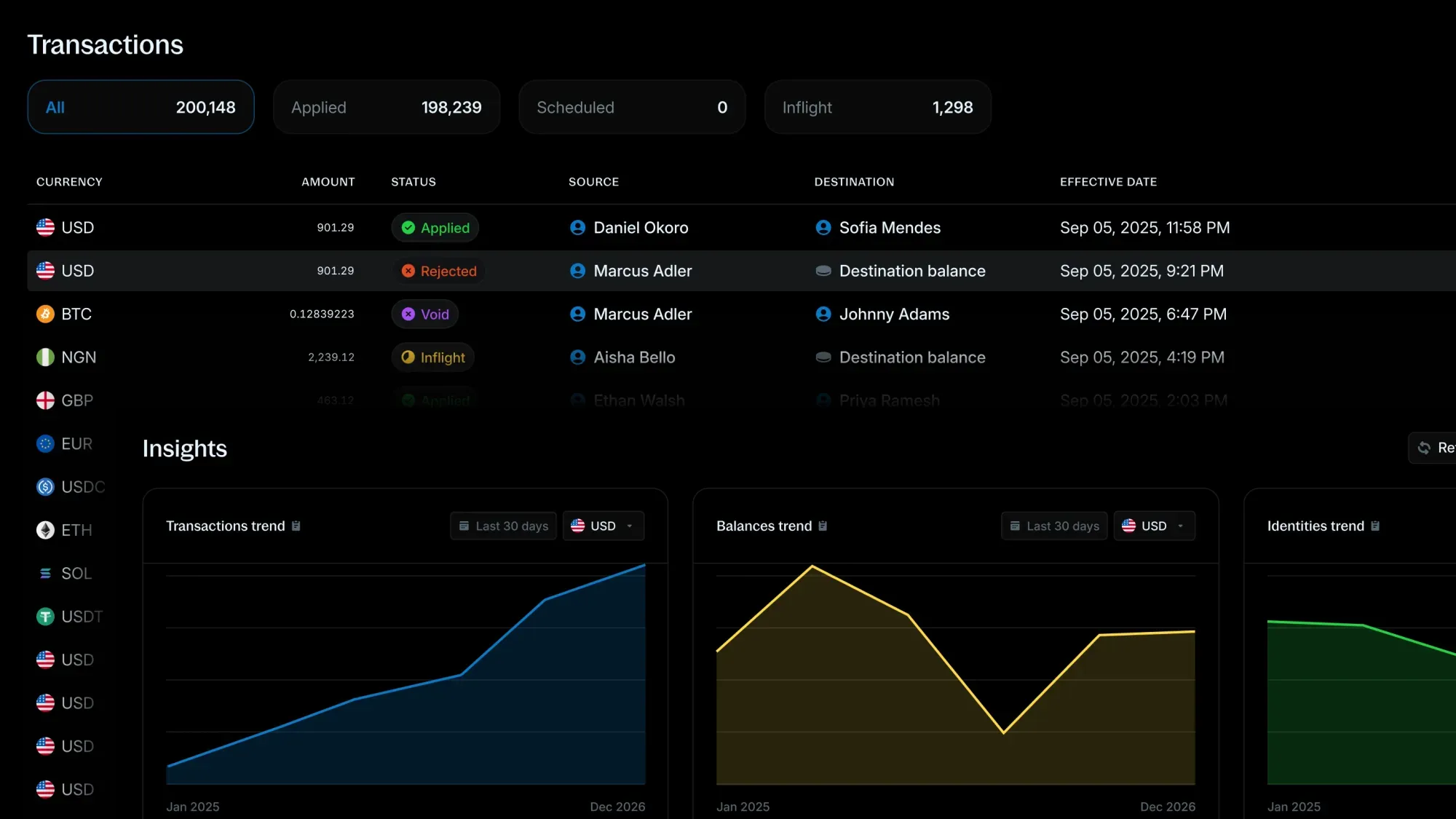
Task: Click the info icon beside Transactions trend
Action: coord(296,526)
